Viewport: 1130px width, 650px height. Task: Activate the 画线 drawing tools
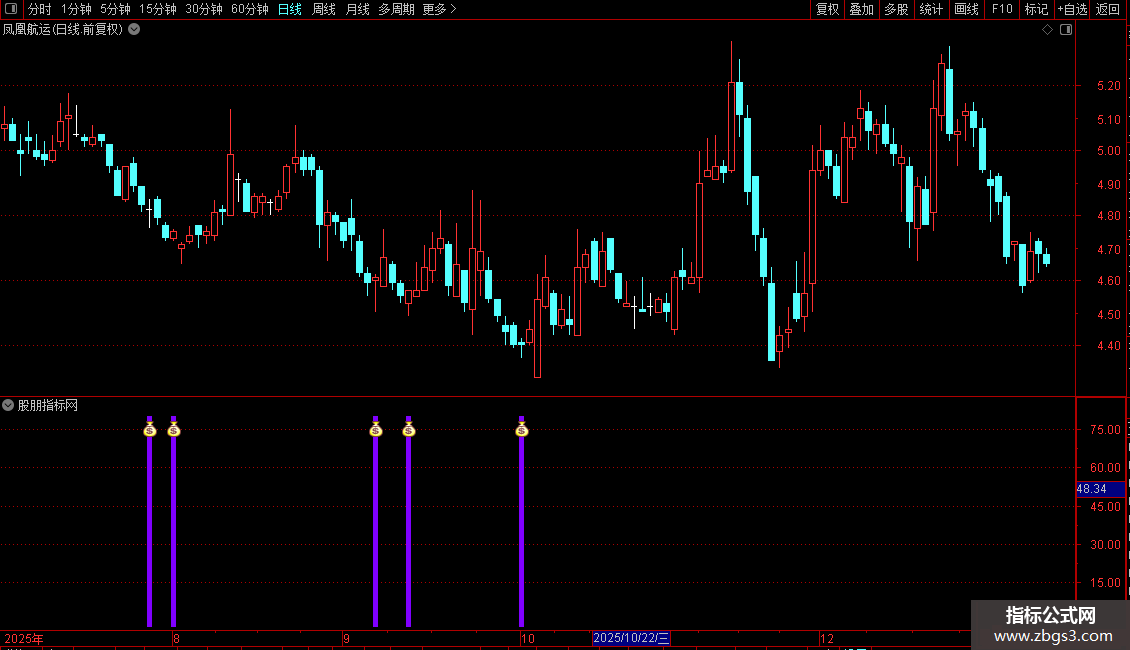tap(966, 9)
